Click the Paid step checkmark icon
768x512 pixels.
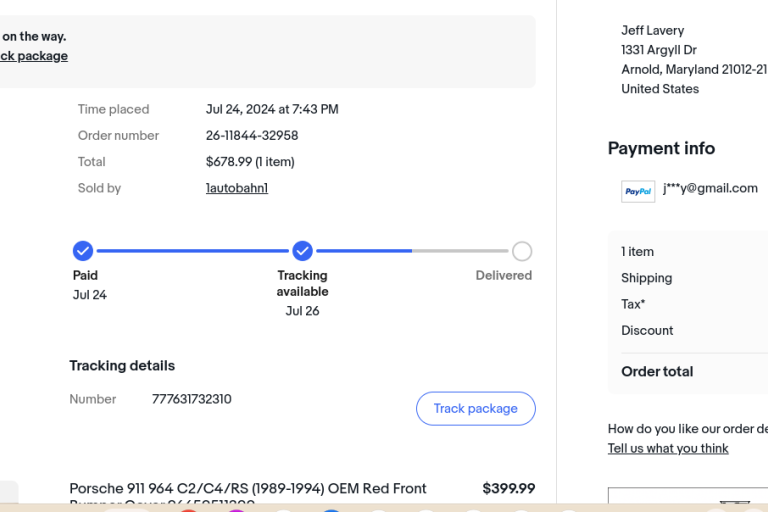[83, 251]
